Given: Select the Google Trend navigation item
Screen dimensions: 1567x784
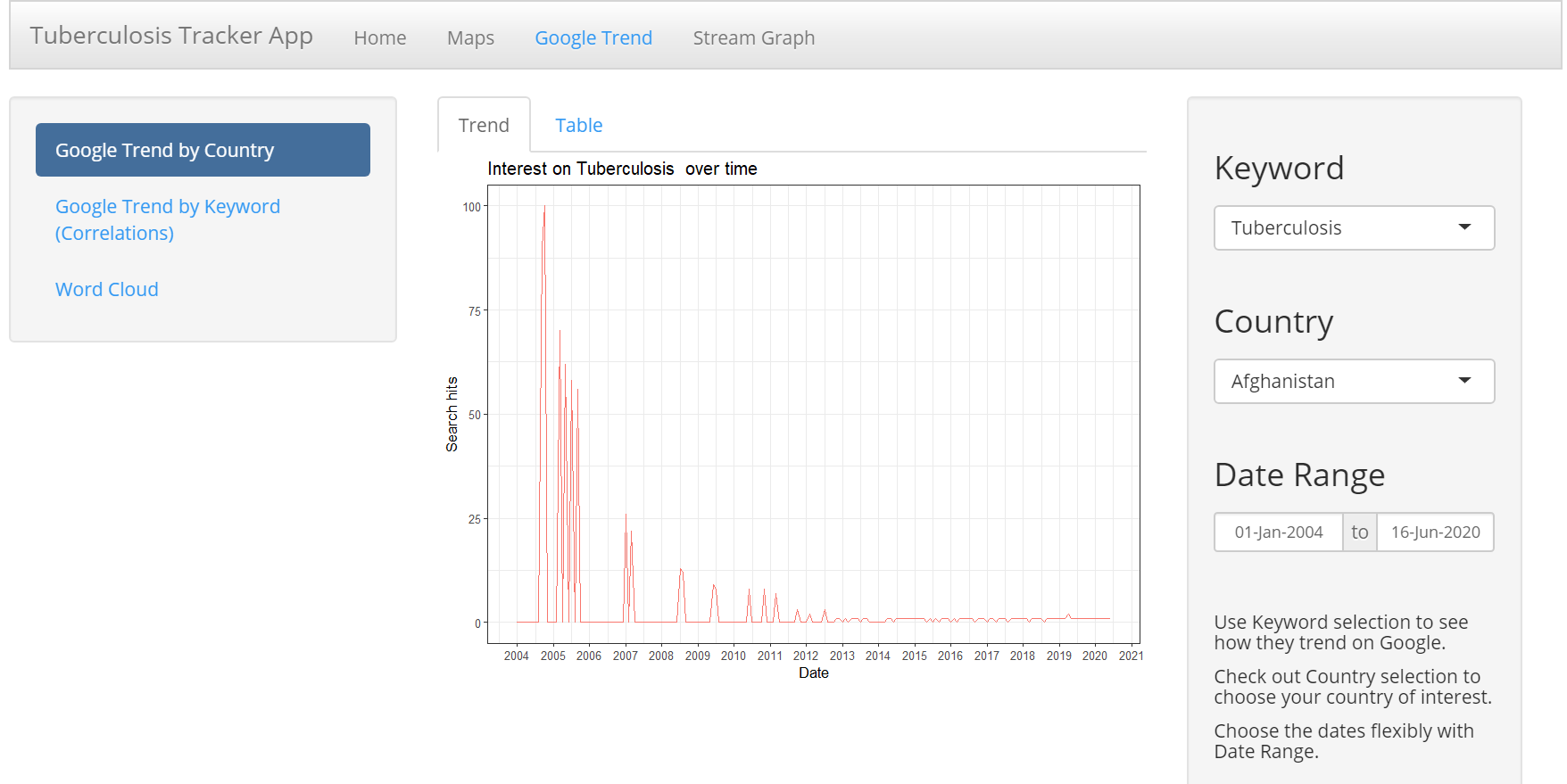Looking at the screenshot, I should coord(593,37).
